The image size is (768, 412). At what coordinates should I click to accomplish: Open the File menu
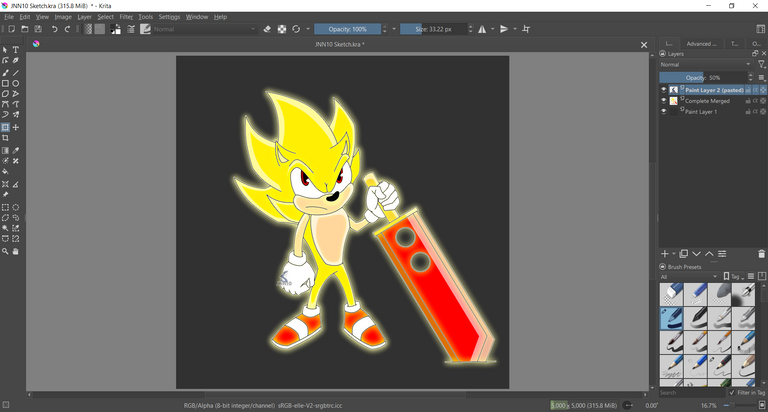tap(9, 17)
